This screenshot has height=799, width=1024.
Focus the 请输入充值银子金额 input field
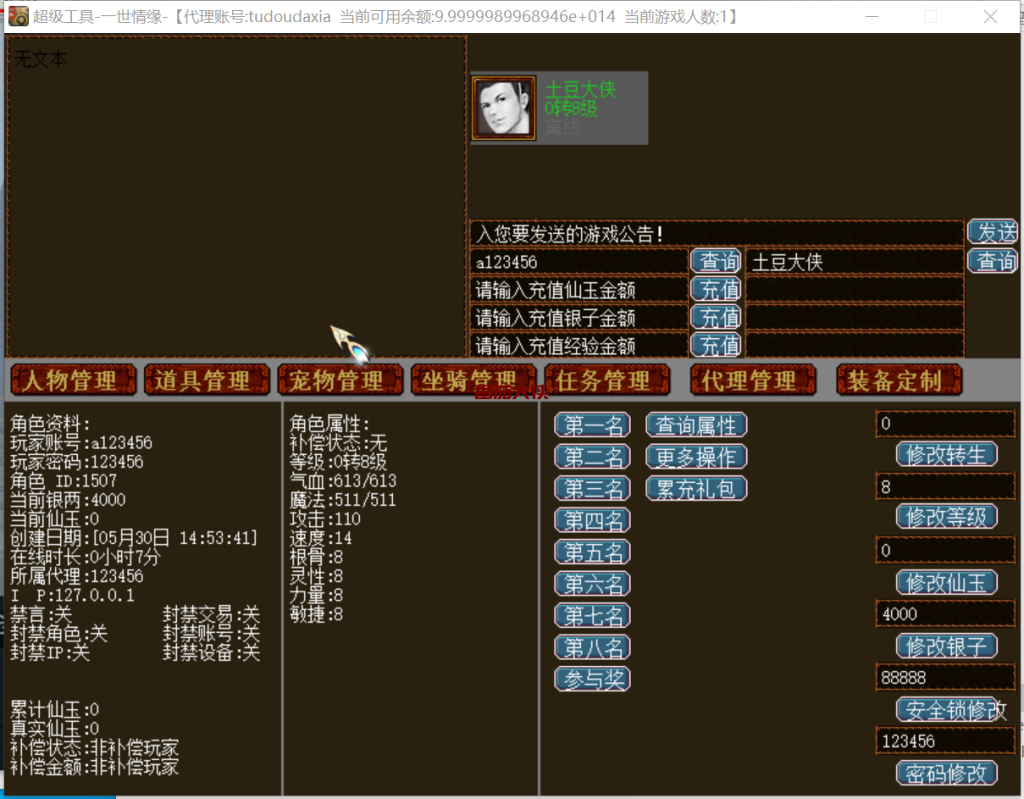[578, 317]
